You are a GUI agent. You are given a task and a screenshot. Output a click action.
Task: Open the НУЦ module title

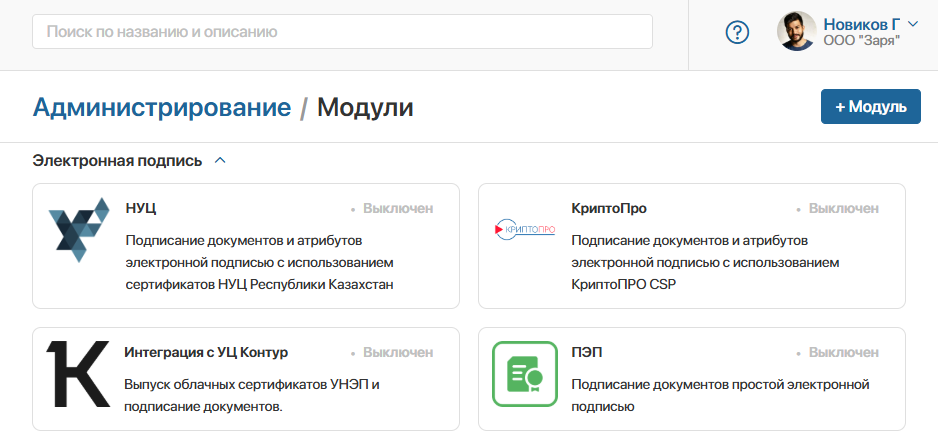click(x=141, y=208)
